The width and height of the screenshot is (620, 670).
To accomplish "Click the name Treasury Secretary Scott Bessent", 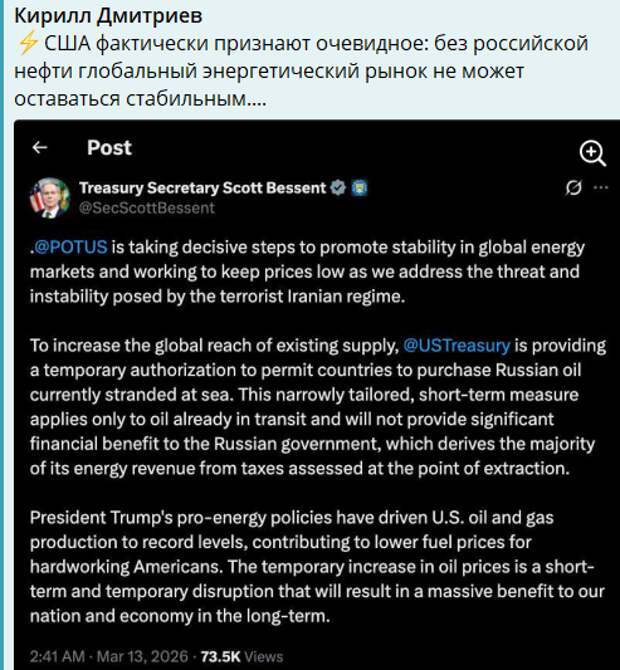I will point(202,187).
